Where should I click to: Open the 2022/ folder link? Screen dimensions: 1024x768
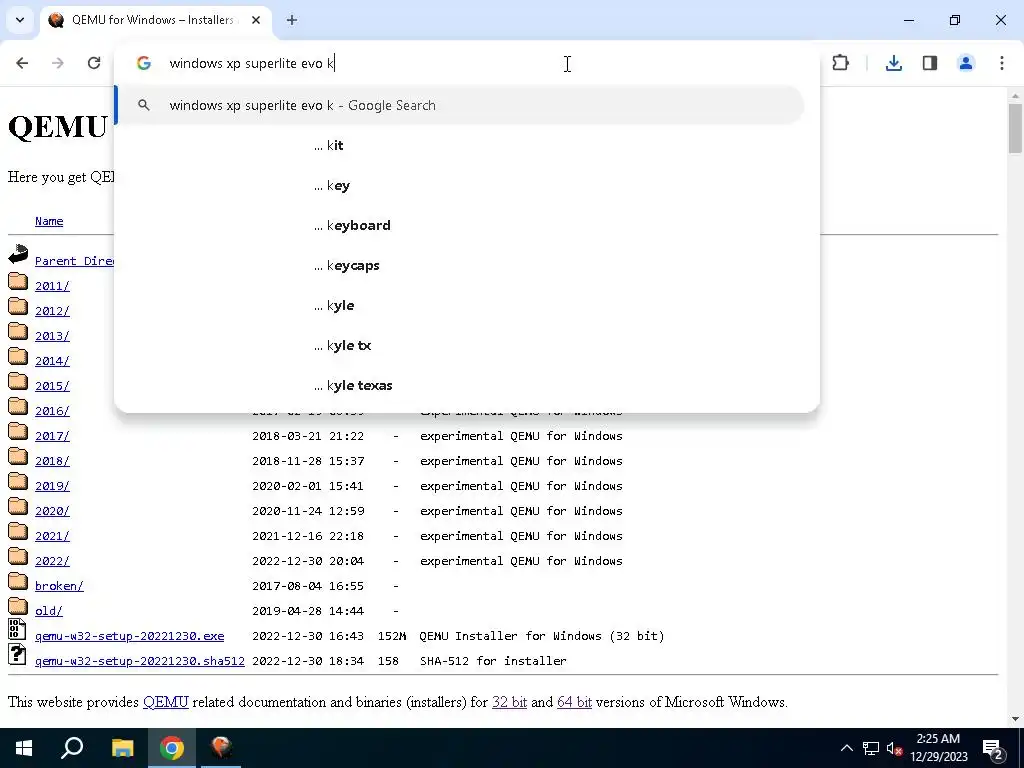click(52, 561)
